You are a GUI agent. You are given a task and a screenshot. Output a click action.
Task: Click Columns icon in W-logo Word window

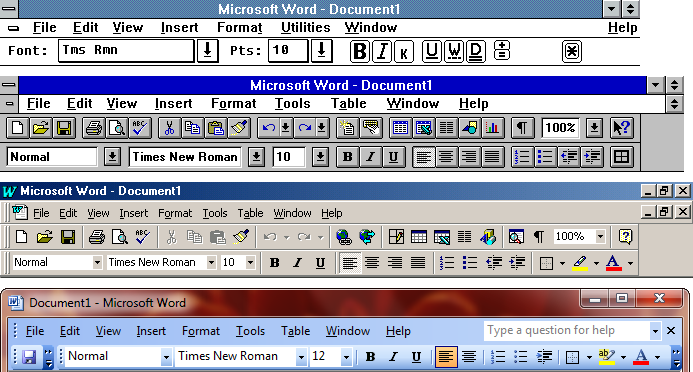[465, 237]
